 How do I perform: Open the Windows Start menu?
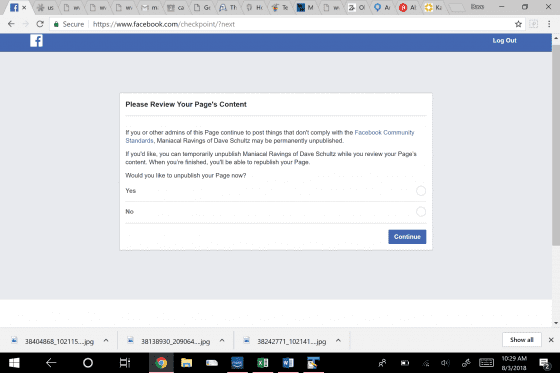(14, 363)
